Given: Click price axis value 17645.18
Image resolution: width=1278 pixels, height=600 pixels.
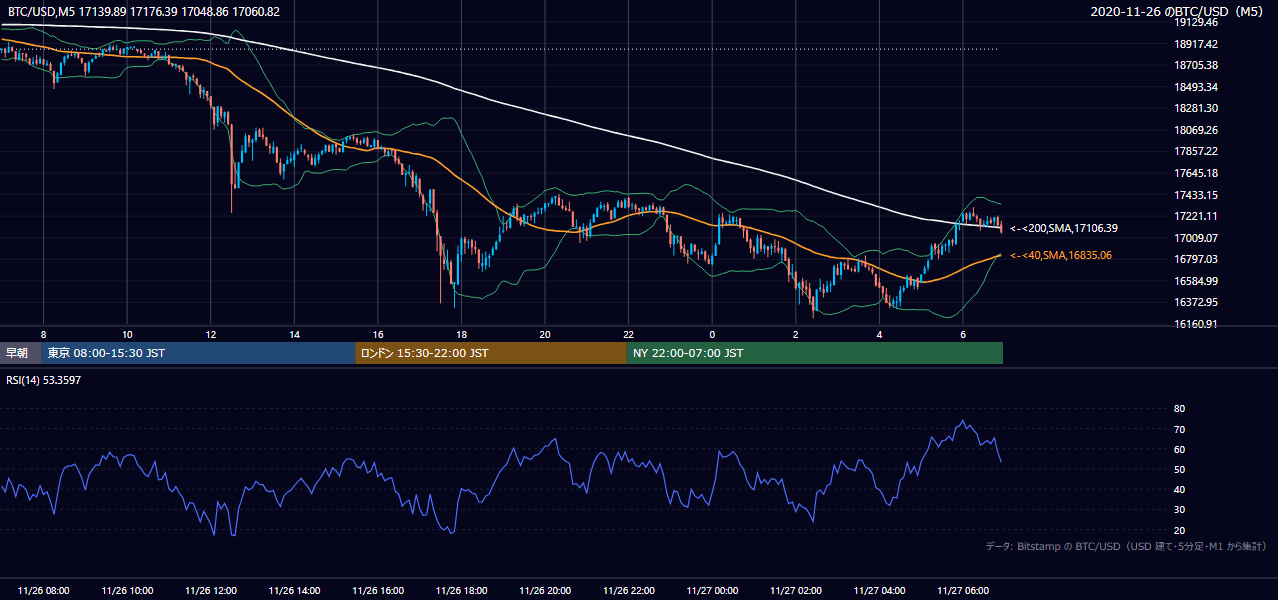Looking at the screenshot, I should [x=1195, y=173].
